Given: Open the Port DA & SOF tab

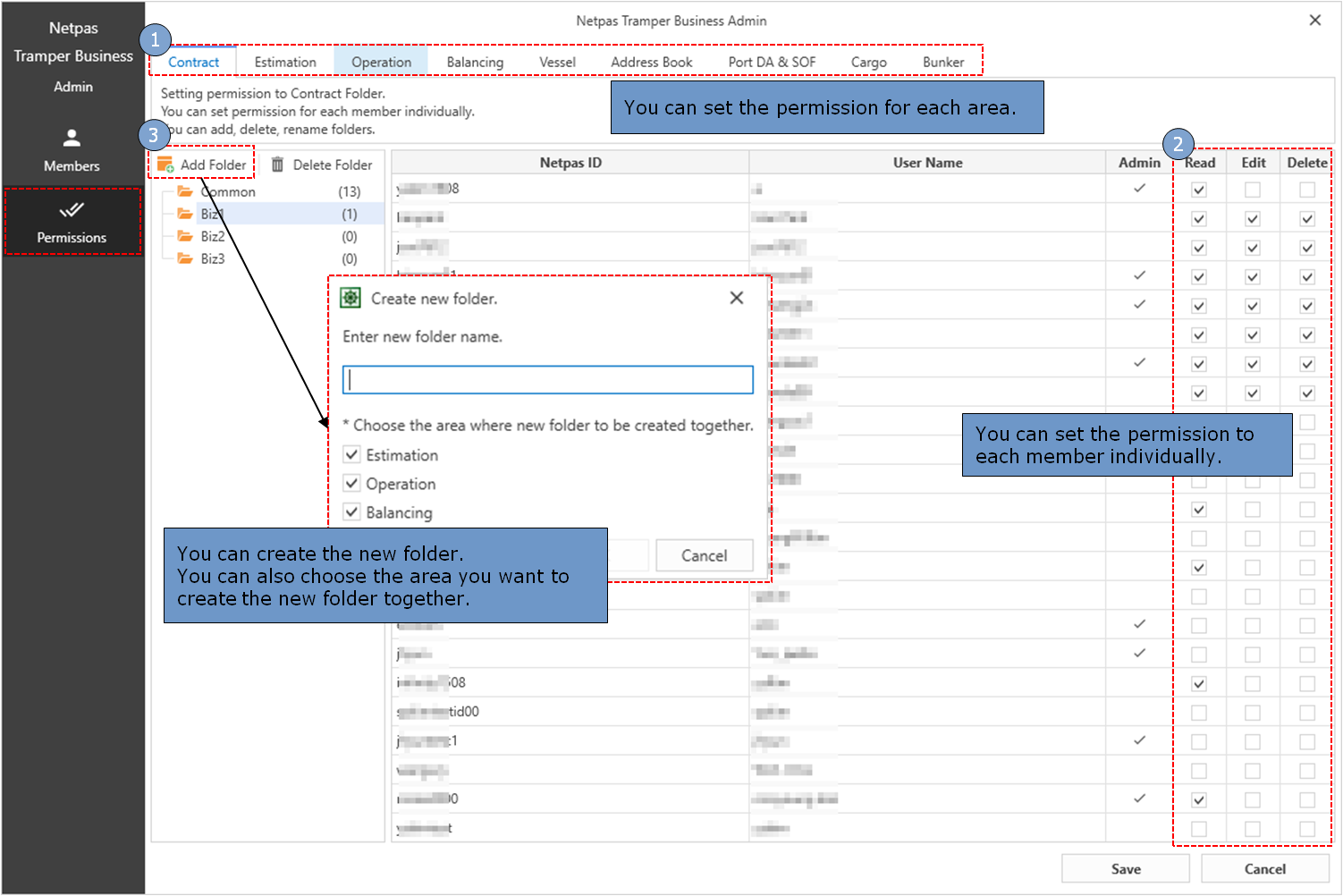Looking at the screenshot, I should click(772, 62).
